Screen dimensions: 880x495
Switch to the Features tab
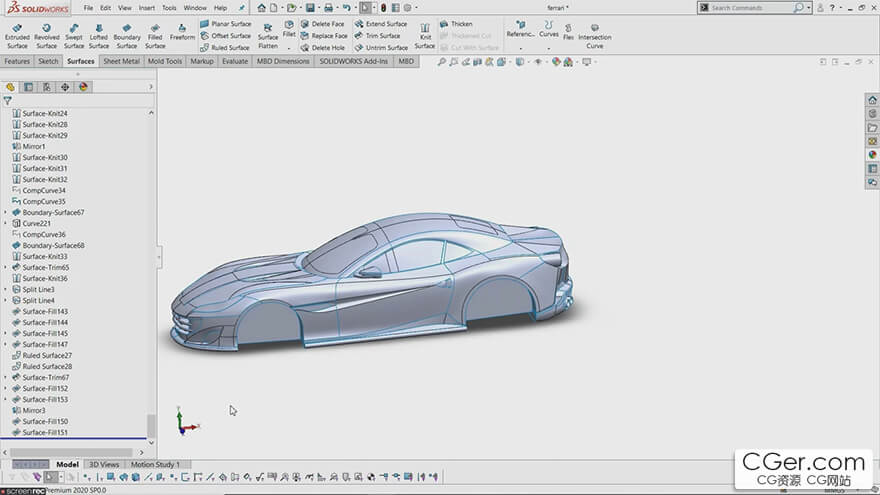coord(17,61)
